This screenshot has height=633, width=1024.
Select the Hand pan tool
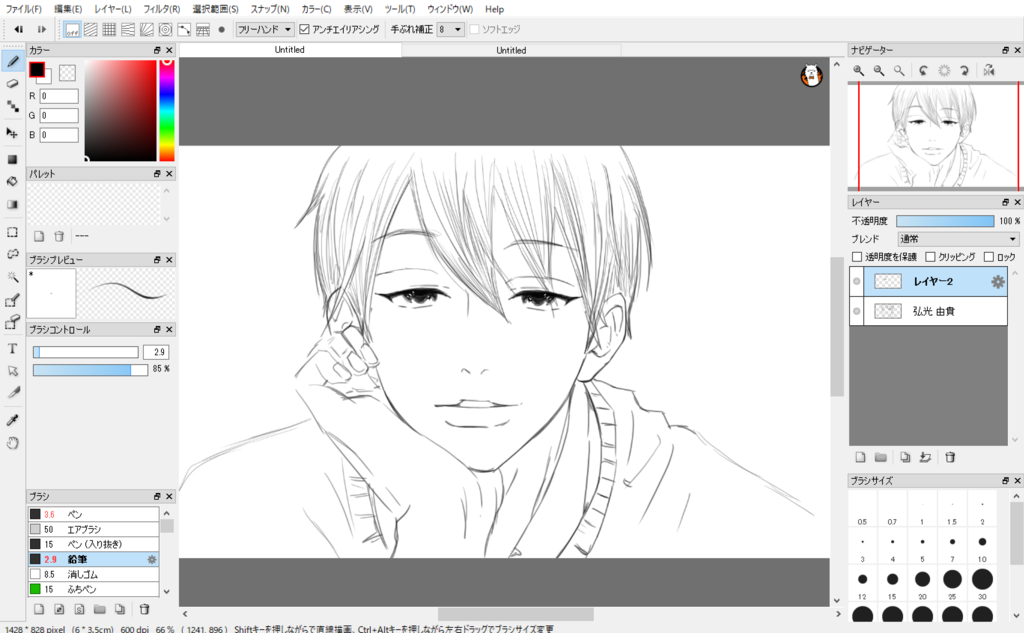[x=13, y=442]
